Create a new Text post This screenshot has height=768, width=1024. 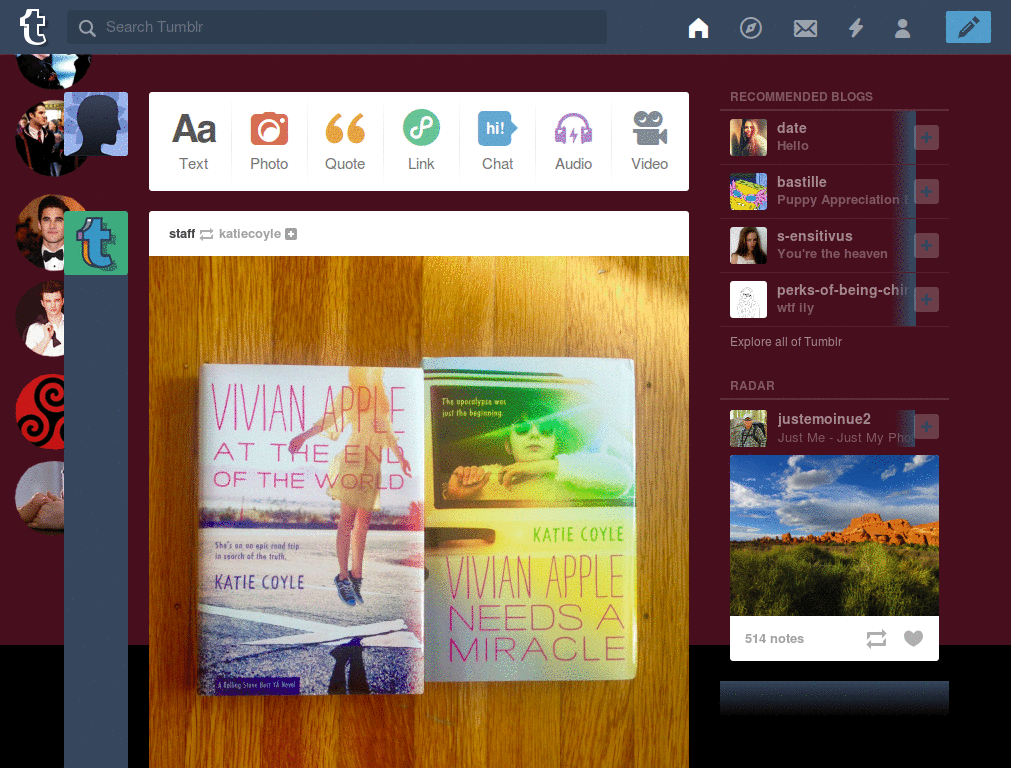pyautogui.click(x=194, y=141)
